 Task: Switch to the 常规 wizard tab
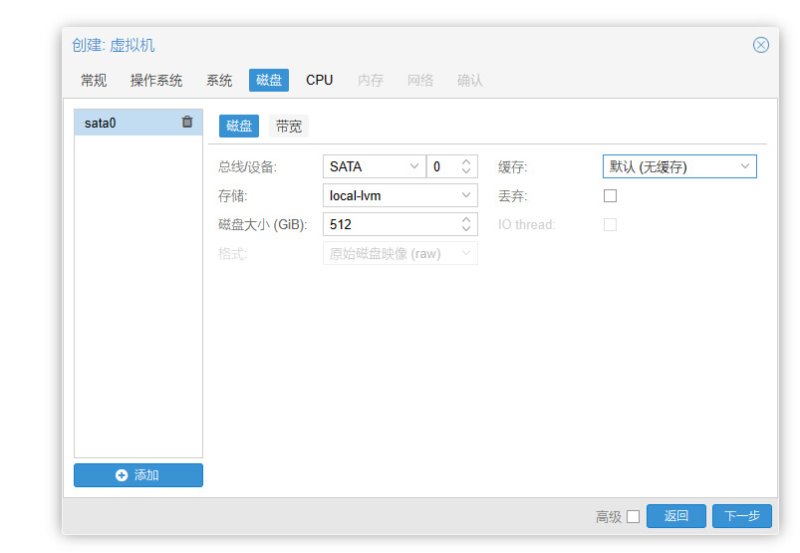pyautogui.click(x=94, y=80)
